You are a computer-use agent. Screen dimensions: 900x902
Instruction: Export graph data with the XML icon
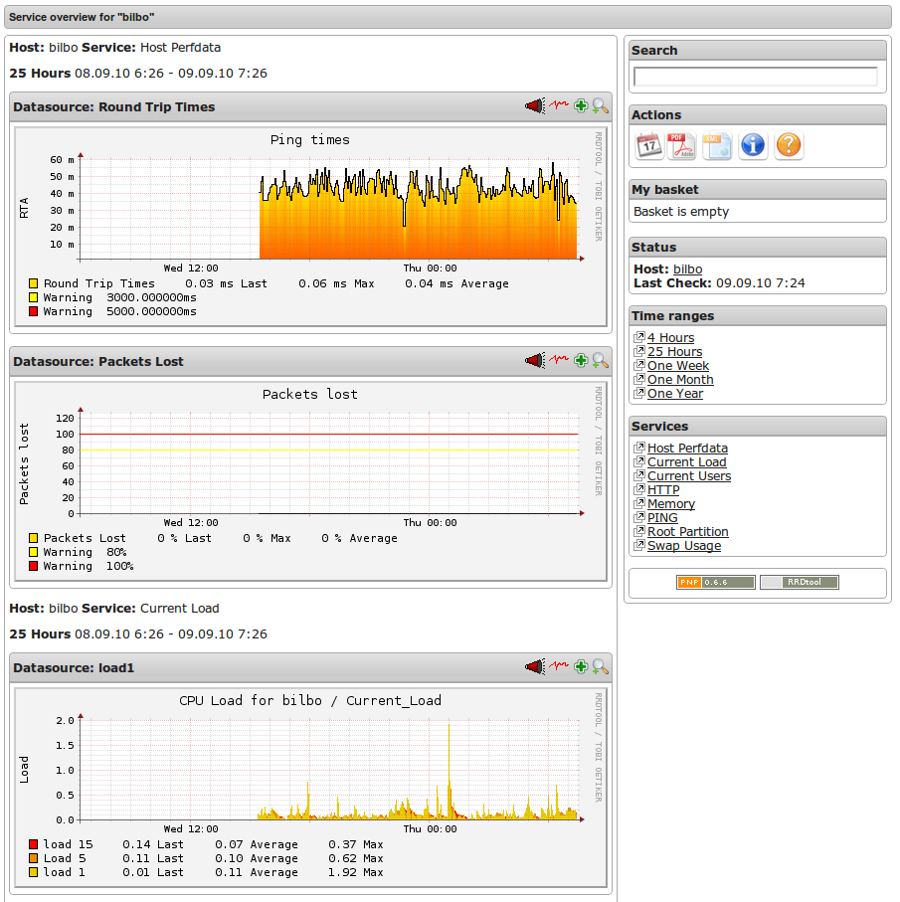(716, 144)
